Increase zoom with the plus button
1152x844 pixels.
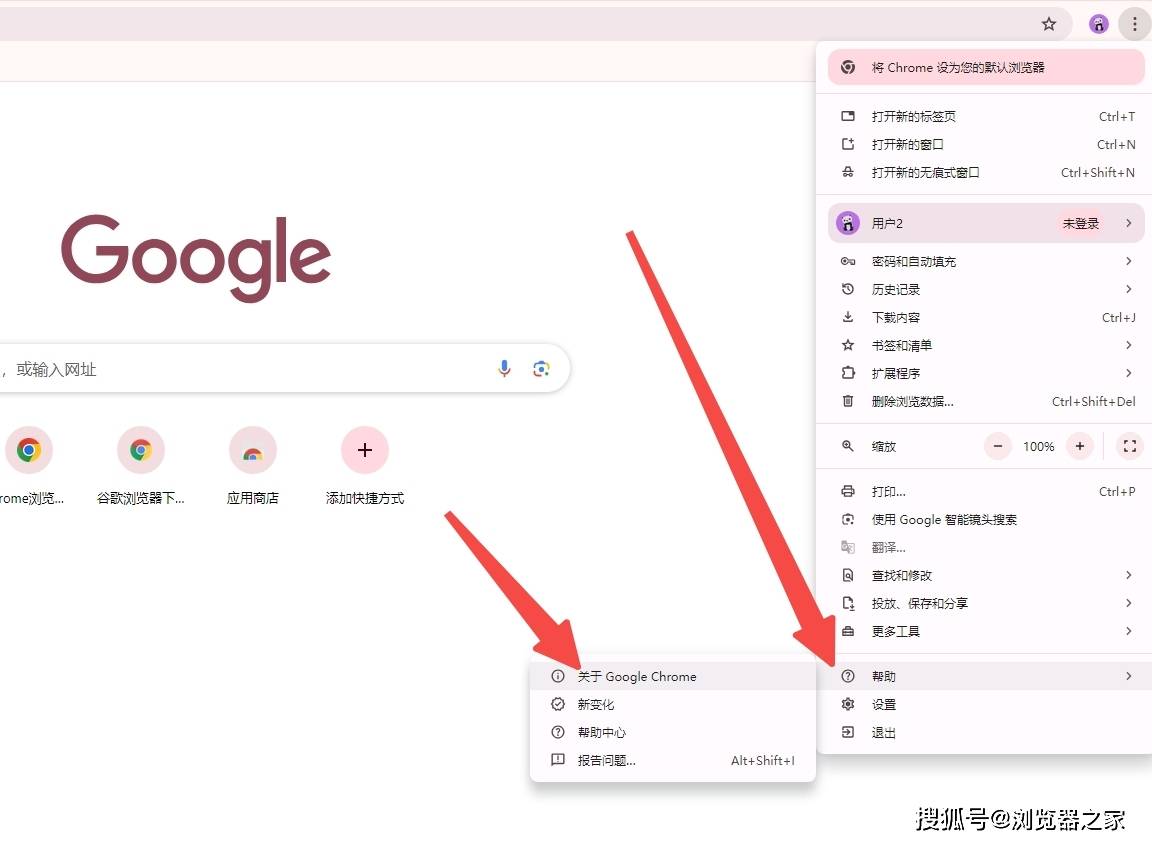tap(1080, 446)
